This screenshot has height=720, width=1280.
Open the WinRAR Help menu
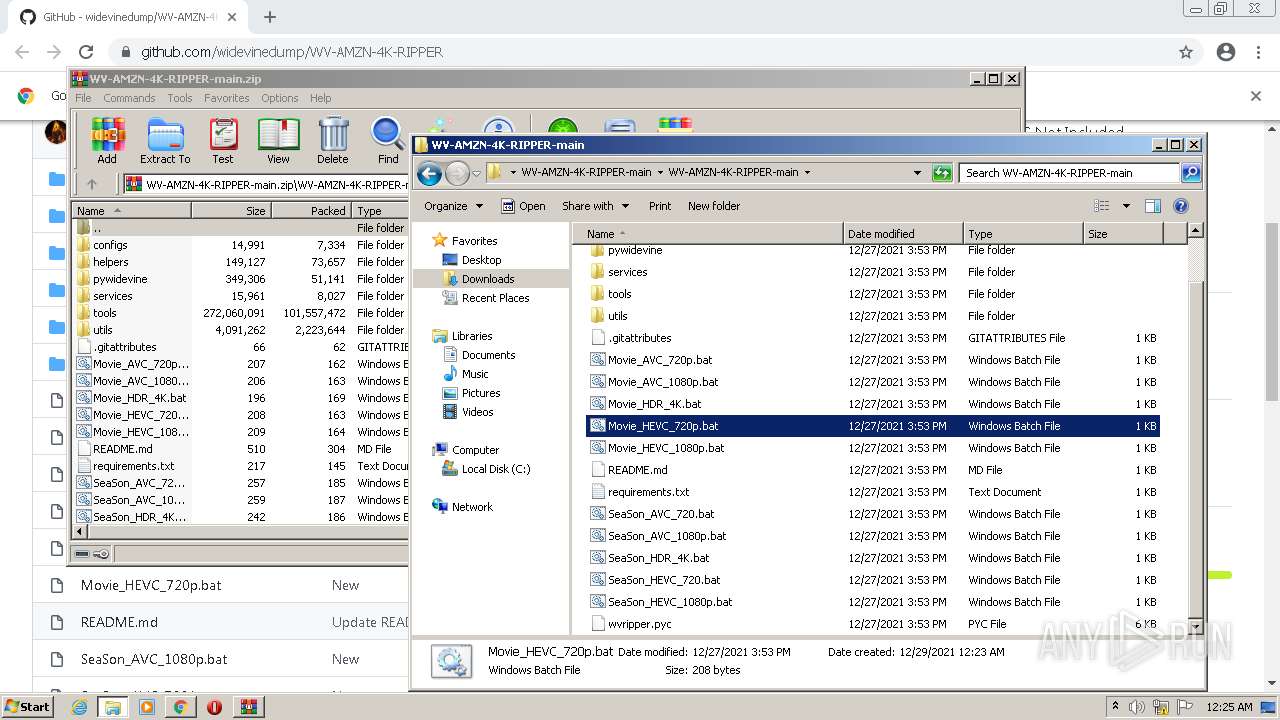[320, 98]
